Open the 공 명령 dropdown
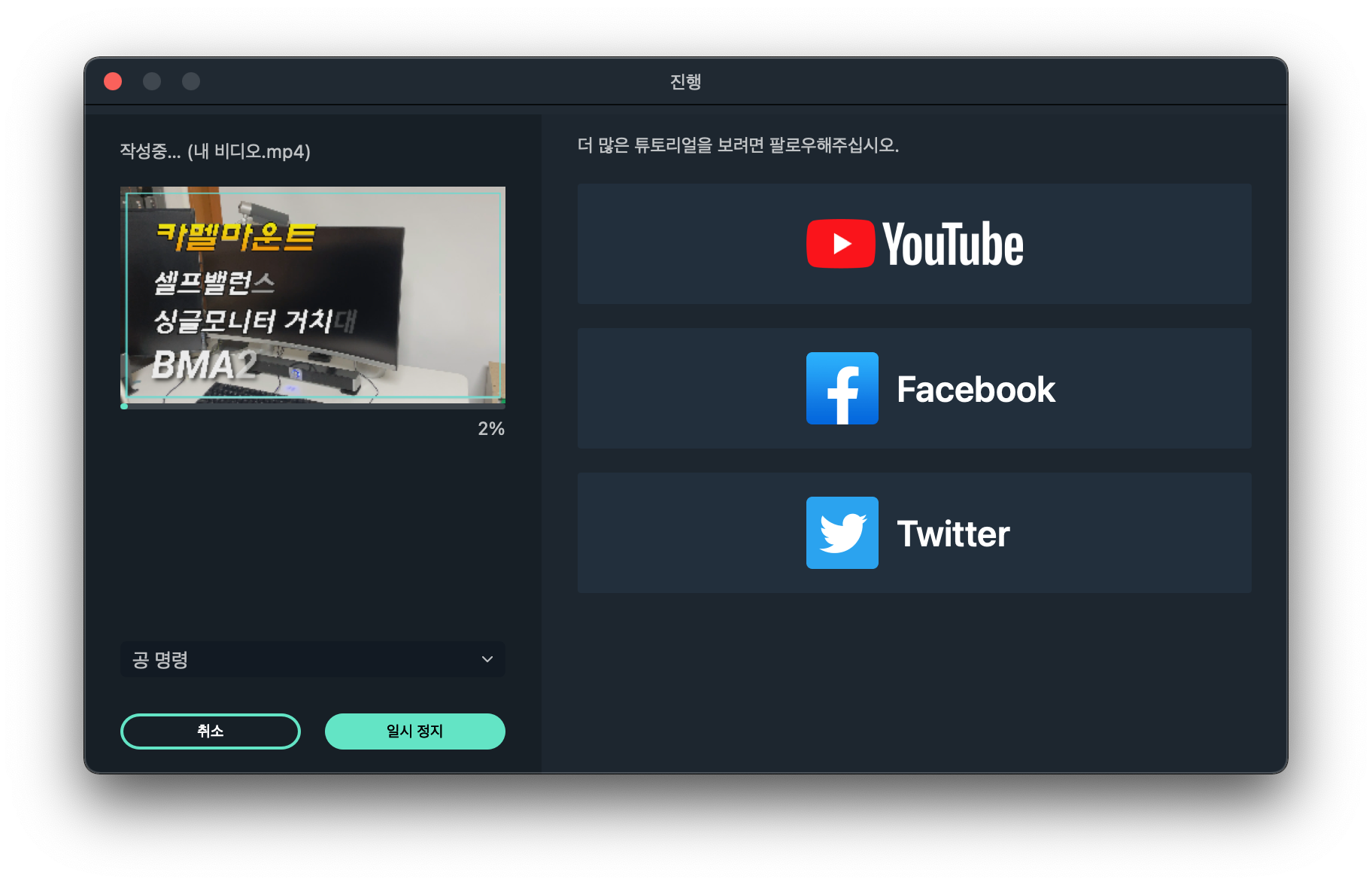Screen dimensions: 1372x885 tap(313, 659)
